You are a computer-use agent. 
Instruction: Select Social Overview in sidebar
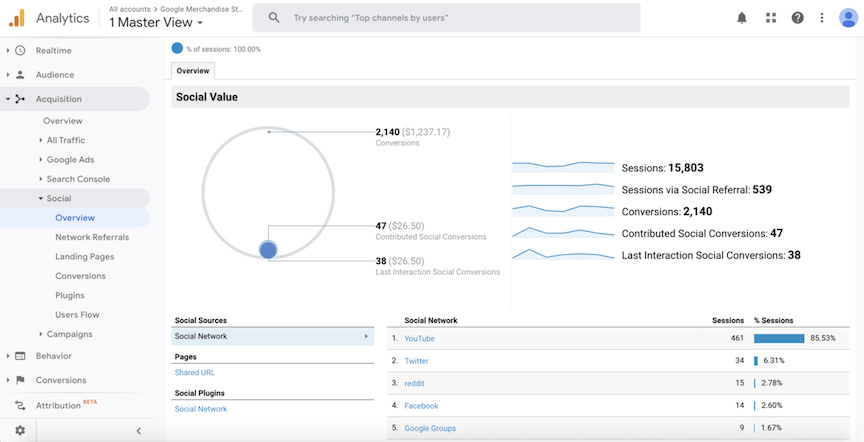coord(75,218)
